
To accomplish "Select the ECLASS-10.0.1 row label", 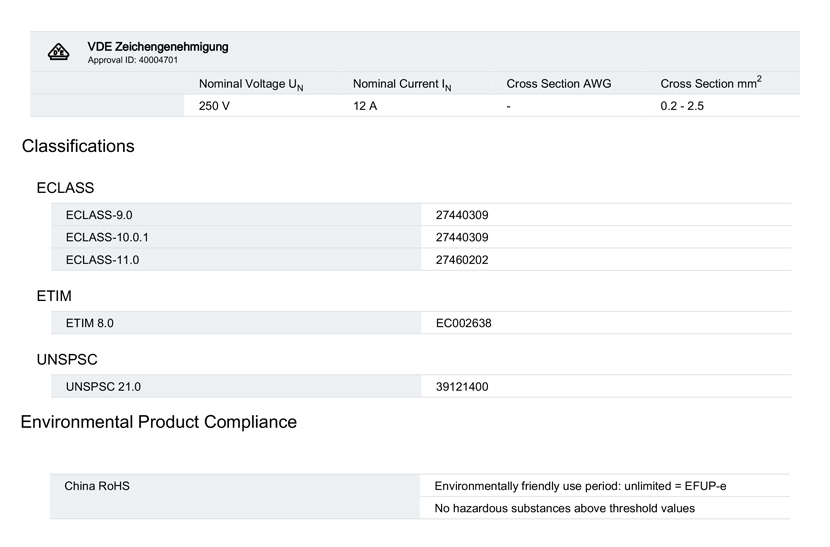I will [x=107, y=237].
